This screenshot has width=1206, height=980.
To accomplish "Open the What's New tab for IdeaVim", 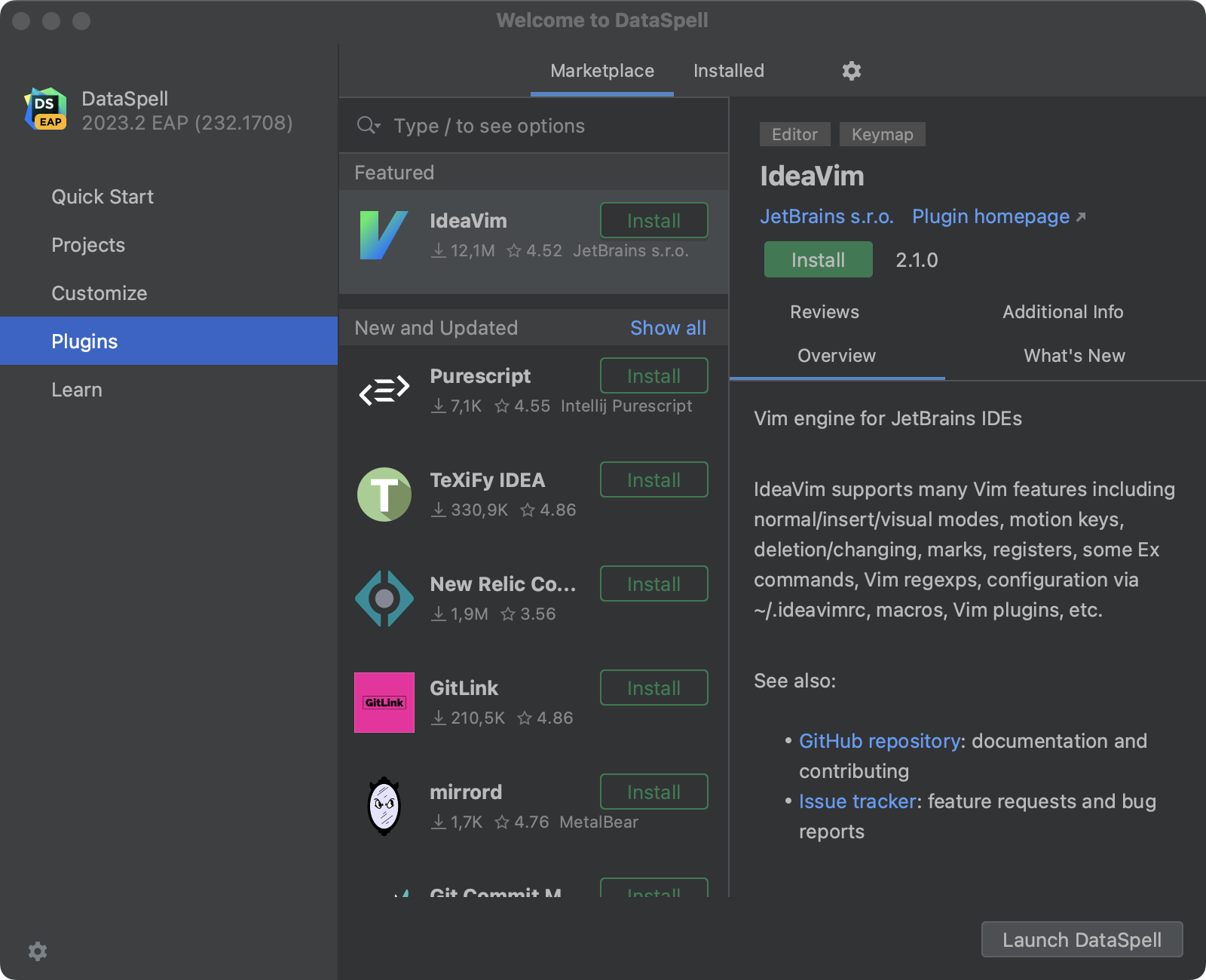I will (1074, 355).
